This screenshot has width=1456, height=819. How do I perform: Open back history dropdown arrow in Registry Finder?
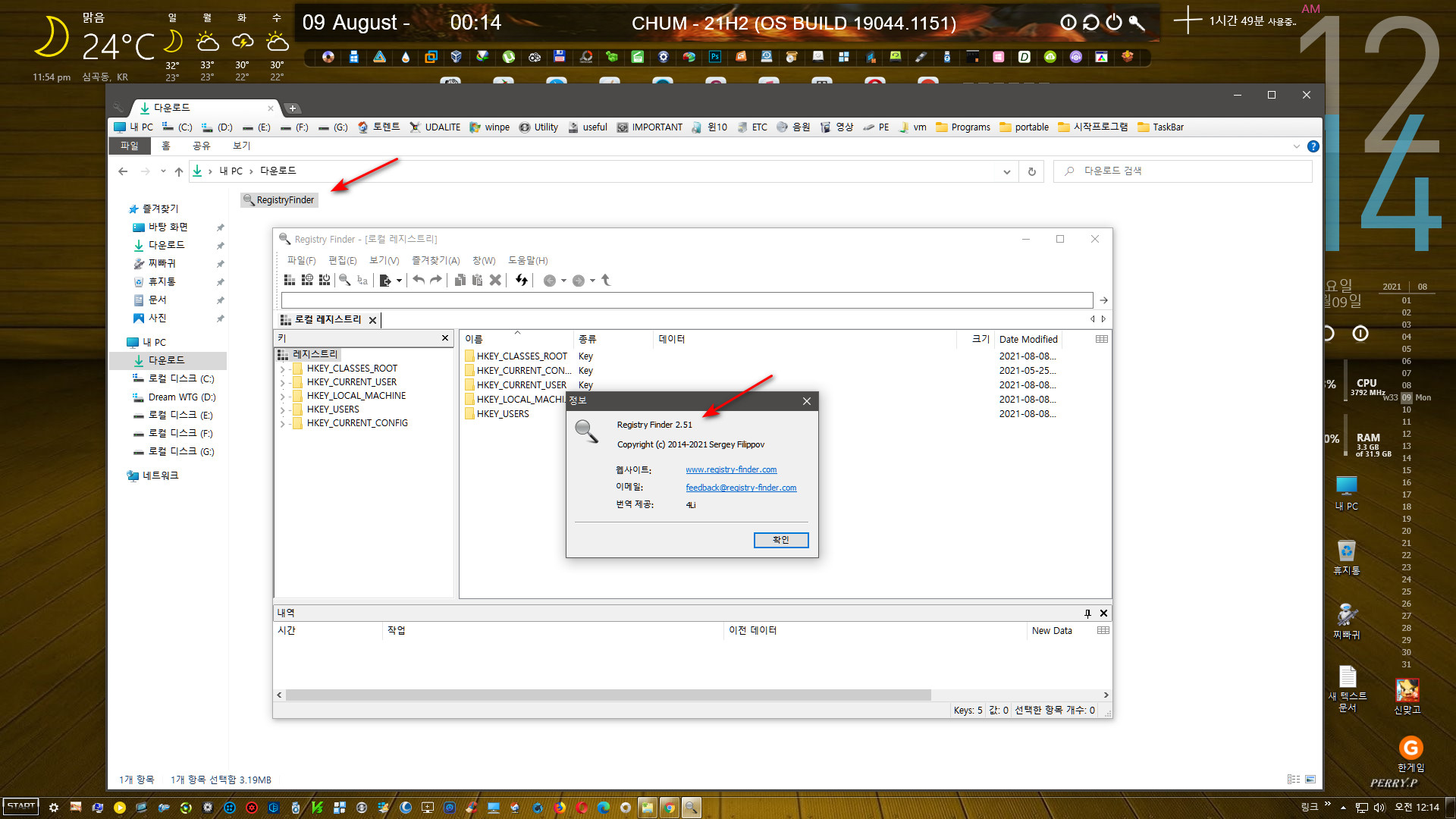(563, 281)
